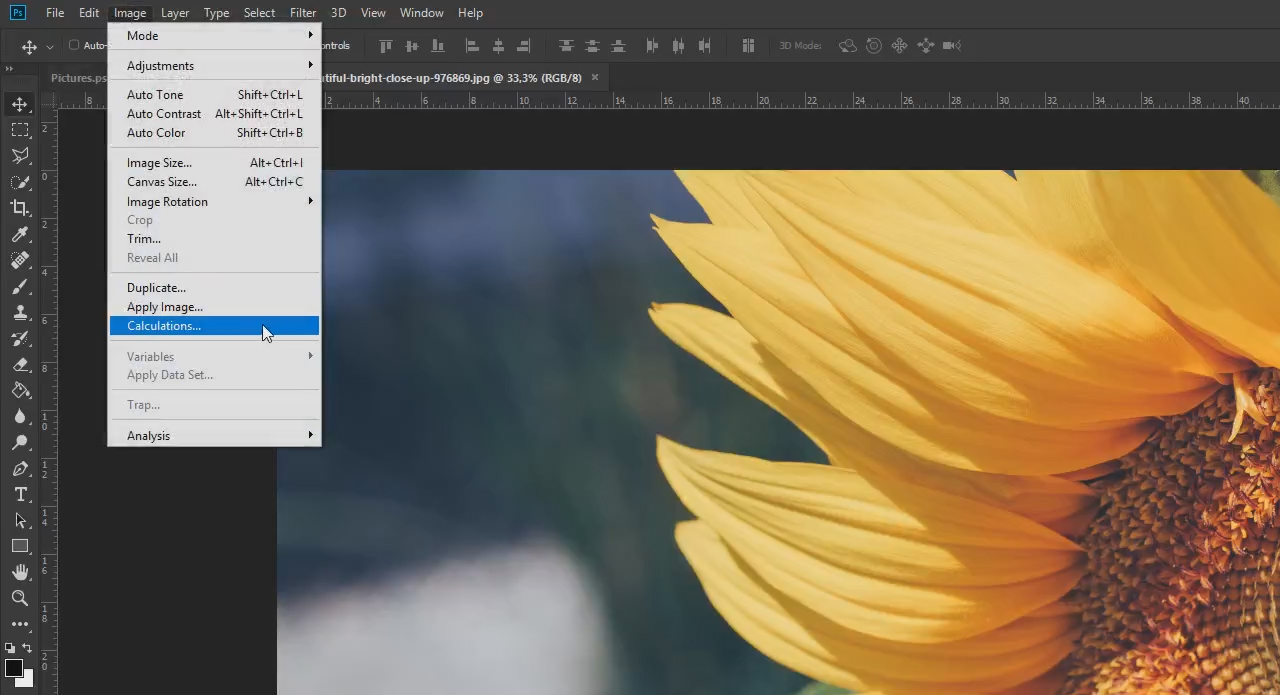Select the Path Selection tool
1280x695 pixels.
[20, 520]
